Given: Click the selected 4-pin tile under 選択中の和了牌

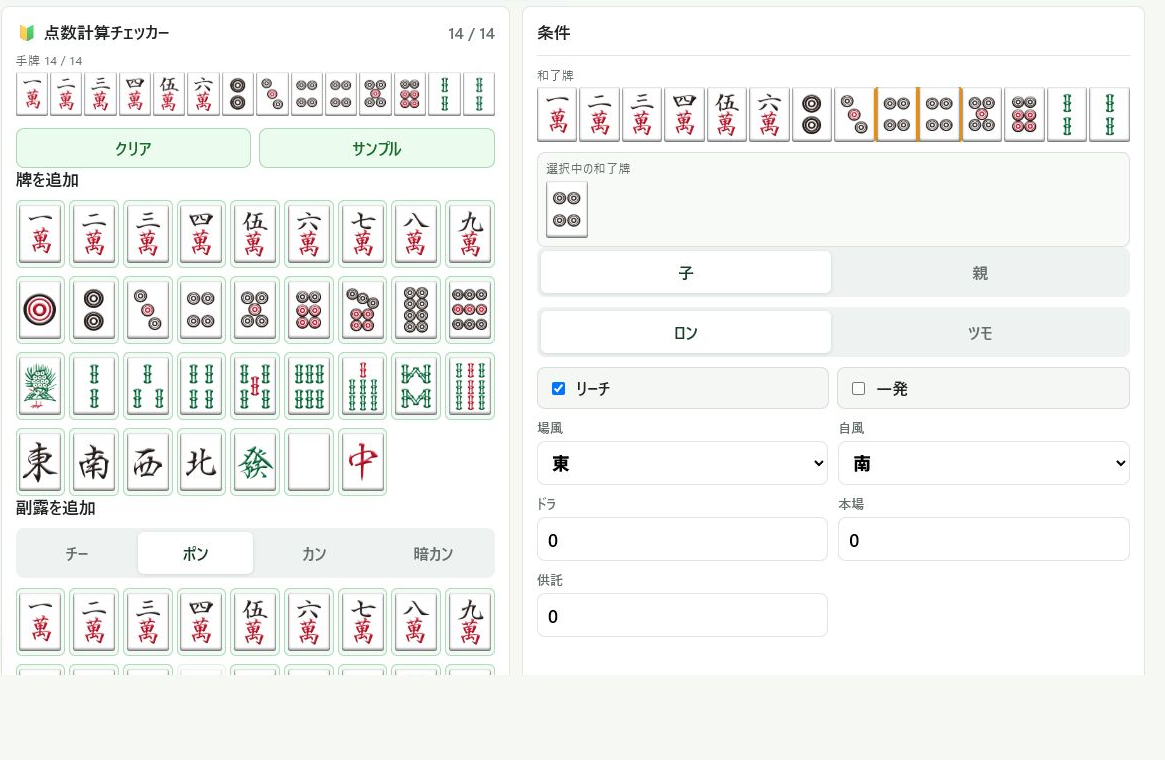Looking at the screenshot, I should click(x=567, y=210).
